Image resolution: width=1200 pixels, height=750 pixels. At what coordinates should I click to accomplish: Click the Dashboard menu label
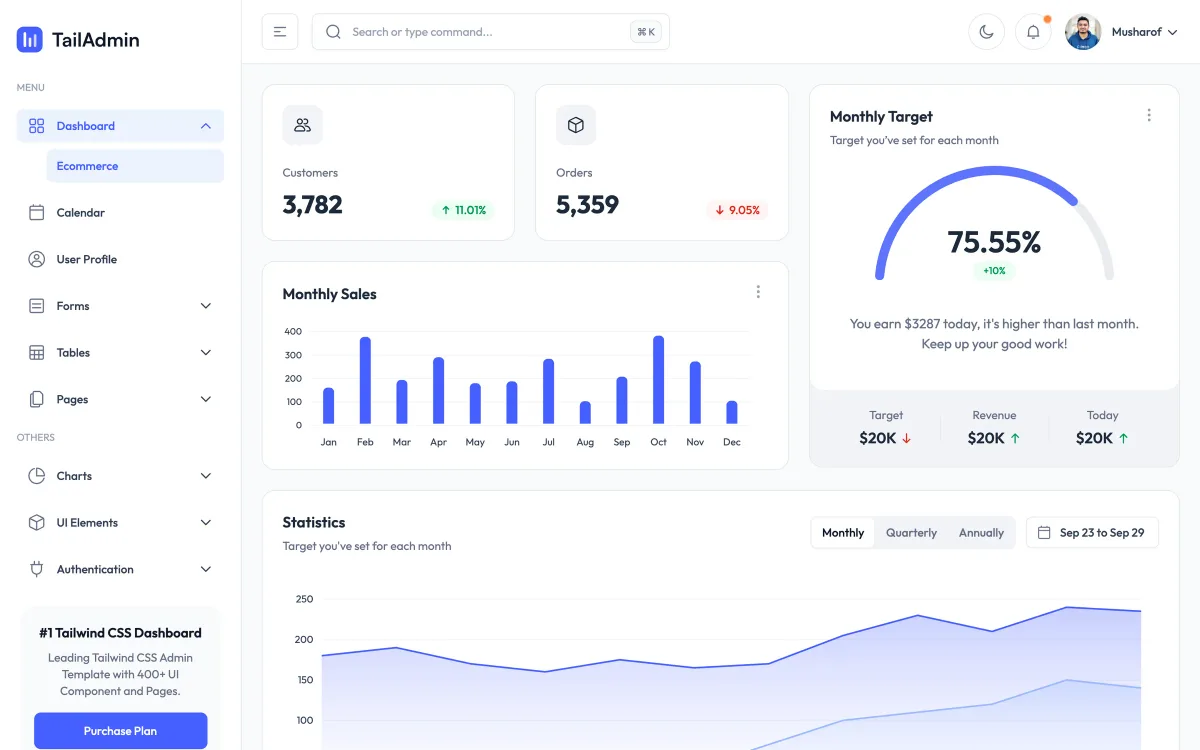(x=86, y=126)
